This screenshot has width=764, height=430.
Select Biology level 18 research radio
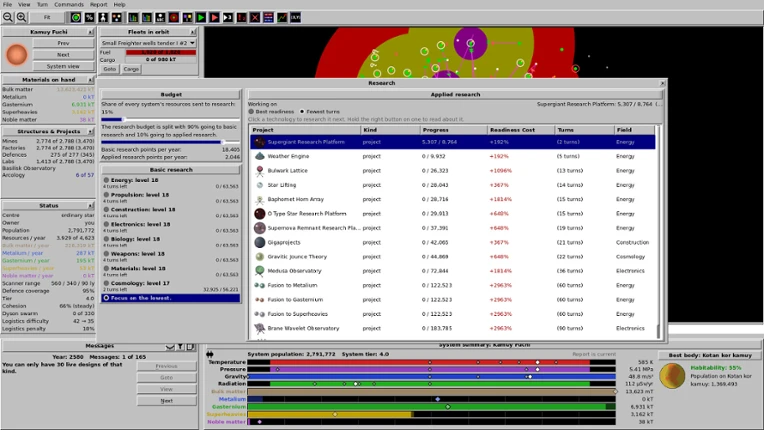(106, 239)
